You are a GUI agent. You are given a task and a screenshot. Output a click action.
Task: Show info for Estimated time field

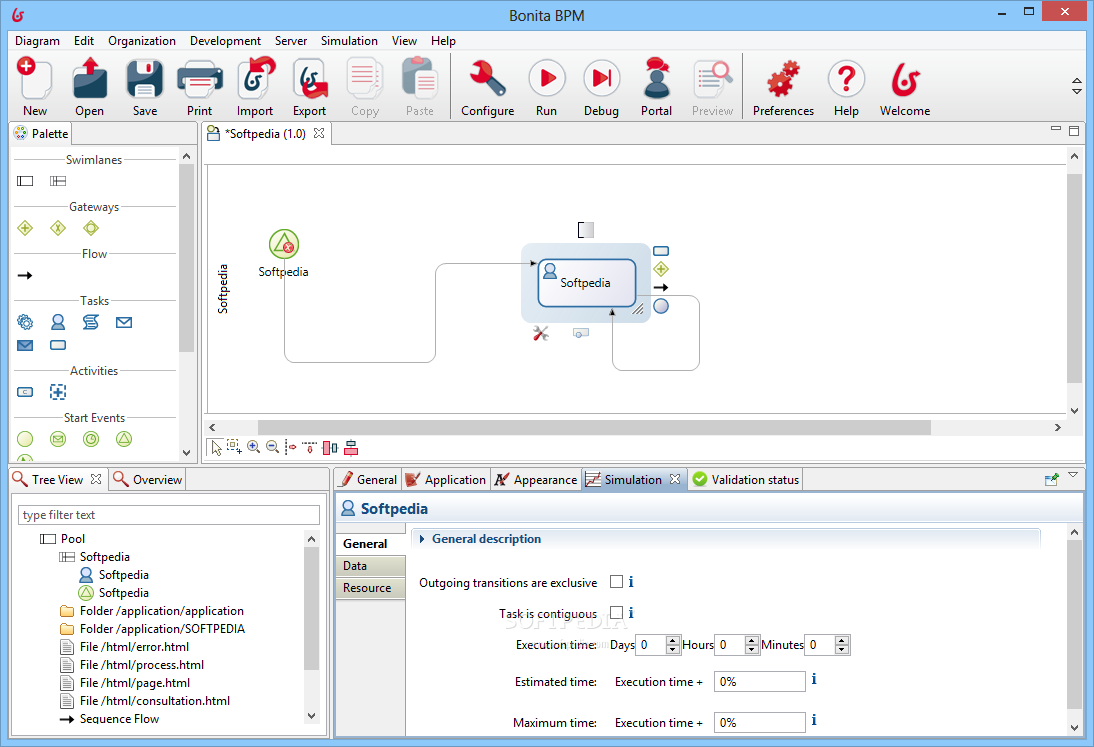tap(814, 679)
